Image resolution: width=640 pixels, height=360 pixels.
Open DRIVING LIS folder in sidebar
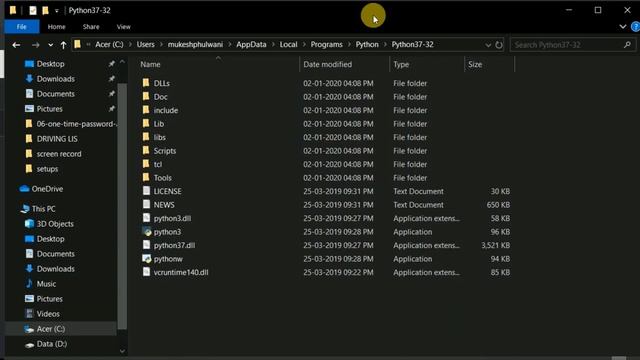tap(57, 139)
